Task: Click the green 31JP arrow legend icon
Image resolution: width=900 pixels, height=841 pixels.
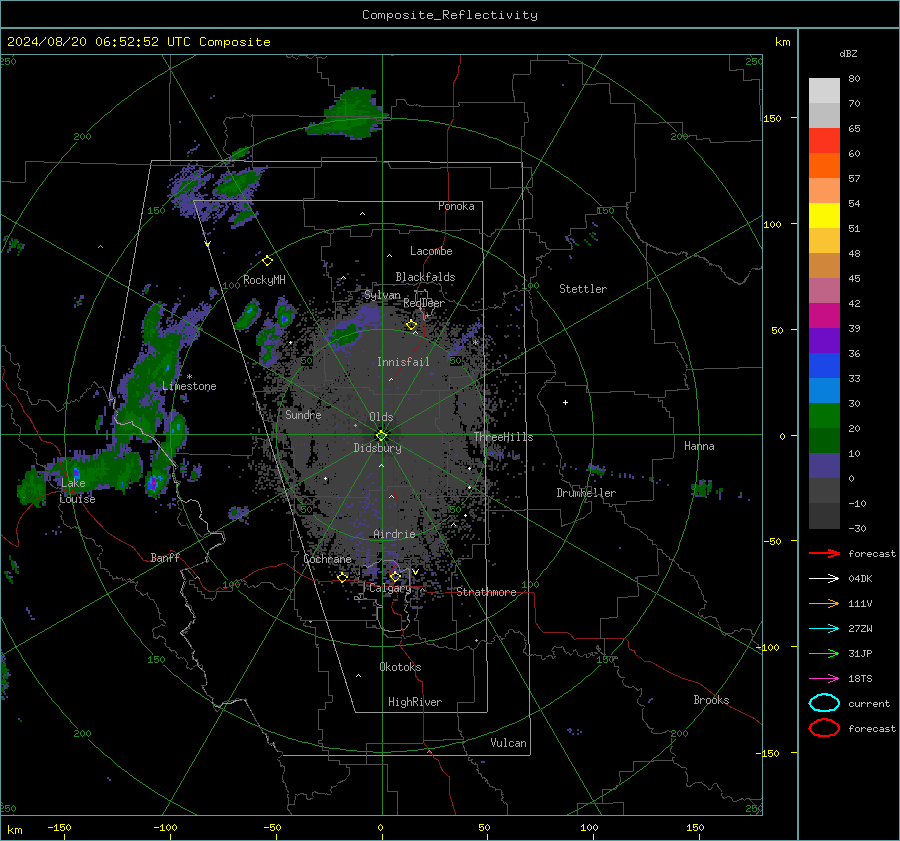Action: pyautogui.click(x=824, y=653)
